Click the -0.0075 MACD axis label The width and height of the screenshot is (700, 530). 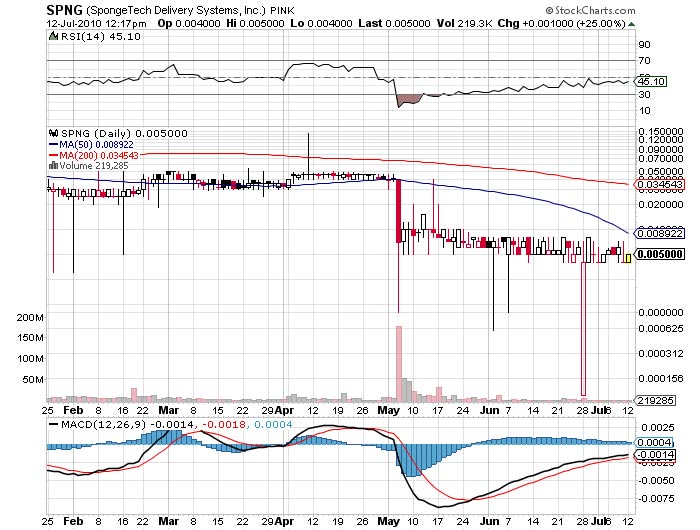[x=656, y=498]
